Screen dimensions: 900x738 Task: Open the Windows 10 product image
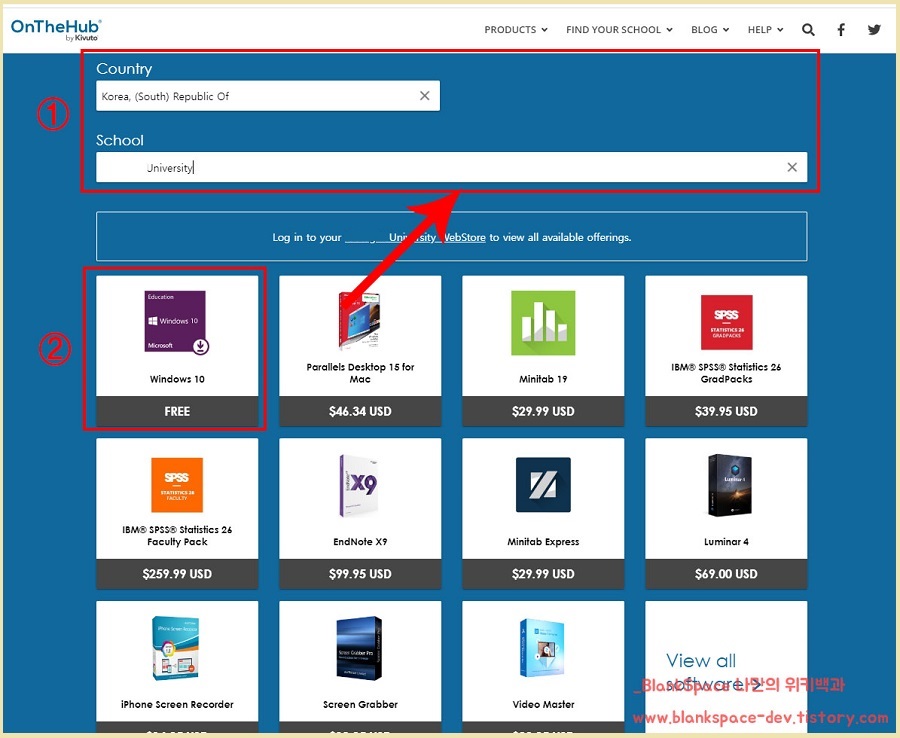tap(176, 322)
